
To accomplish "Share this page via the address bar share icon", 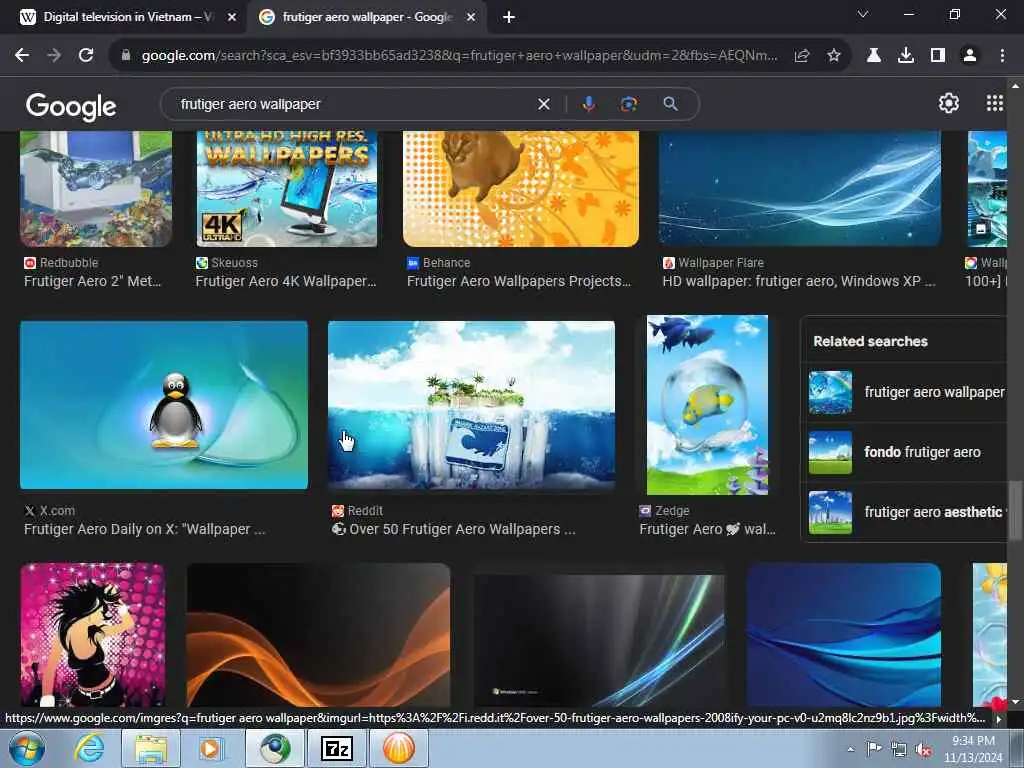I will click(x=802, y=56).
